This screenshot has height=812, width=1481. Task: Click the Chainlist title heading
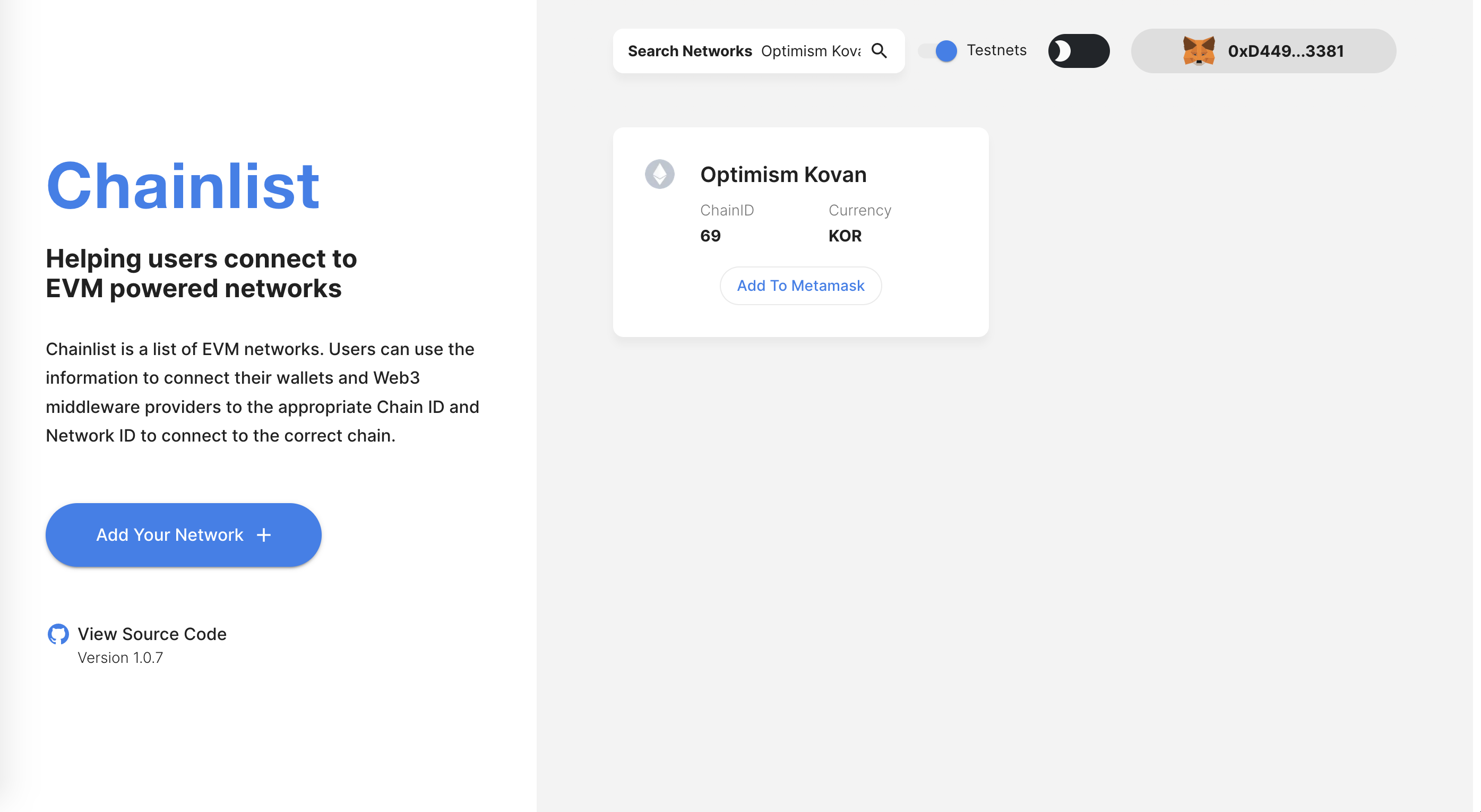coord(183,185)
